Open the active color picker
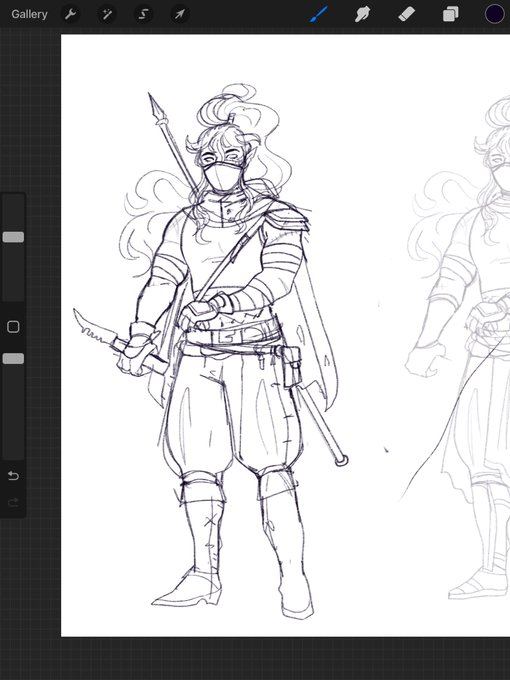 click(494, 14)
